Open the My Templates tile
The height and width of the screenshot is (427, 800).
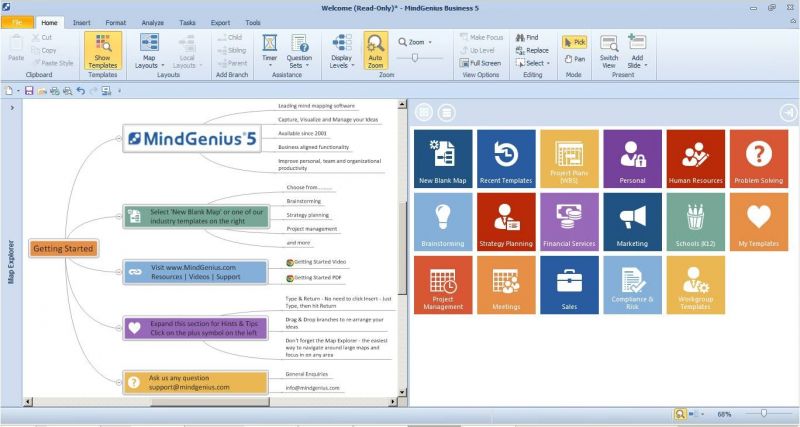[x=759, y=222]
